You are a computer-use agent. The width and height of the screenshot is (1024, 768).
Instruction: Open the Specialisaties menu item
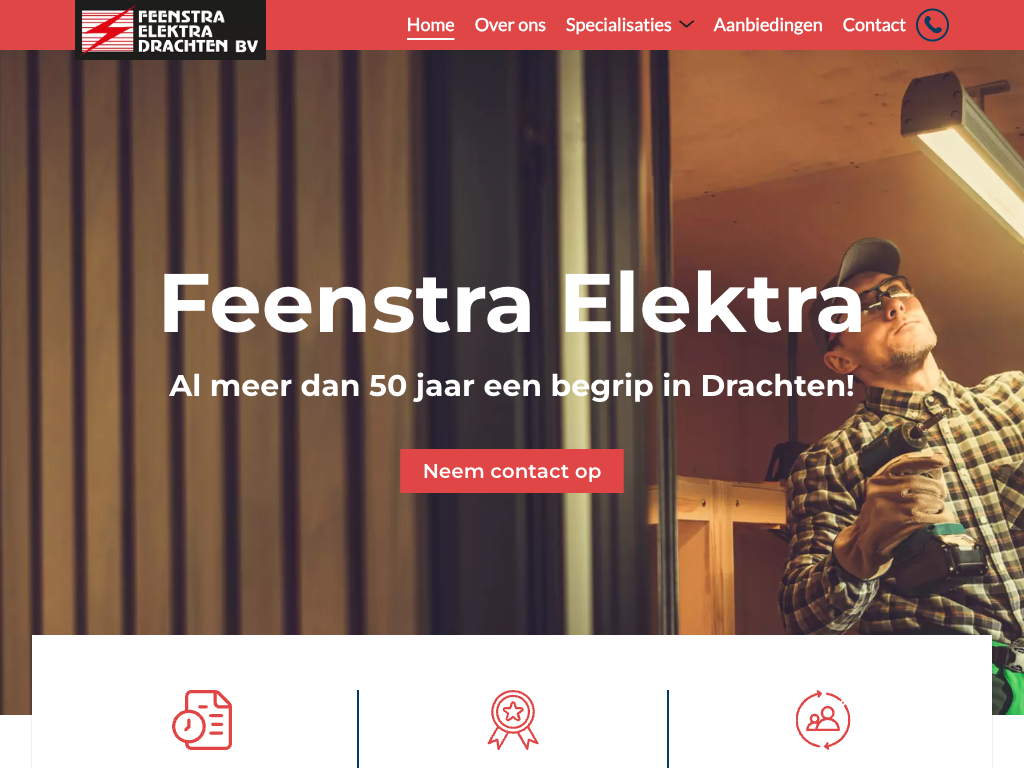coord(618,25)
